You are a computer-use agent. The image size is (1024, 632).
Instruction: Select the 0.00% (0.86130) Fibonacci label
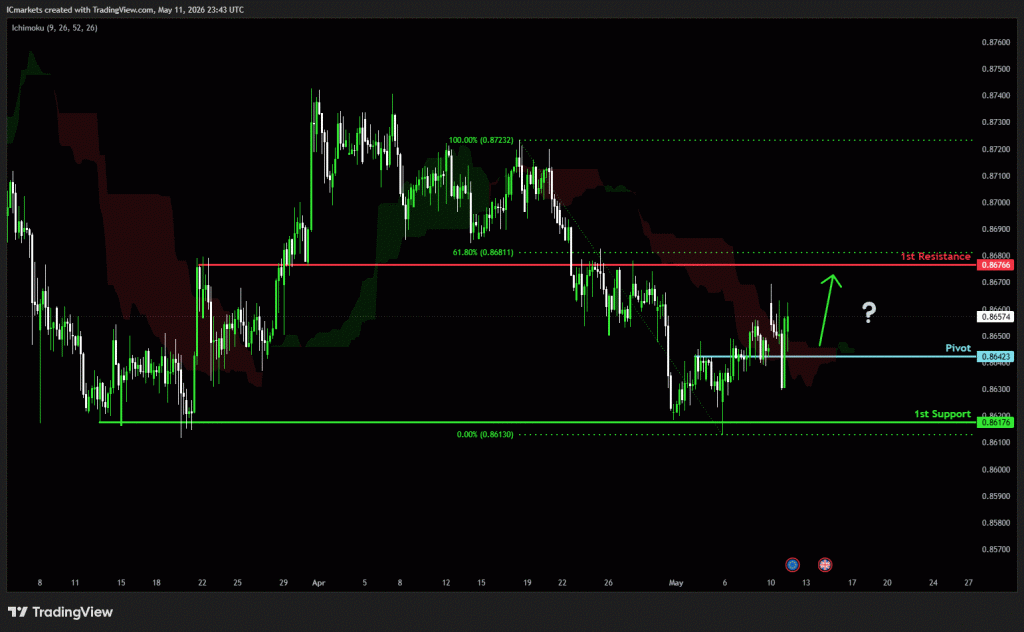pos(485,434)
